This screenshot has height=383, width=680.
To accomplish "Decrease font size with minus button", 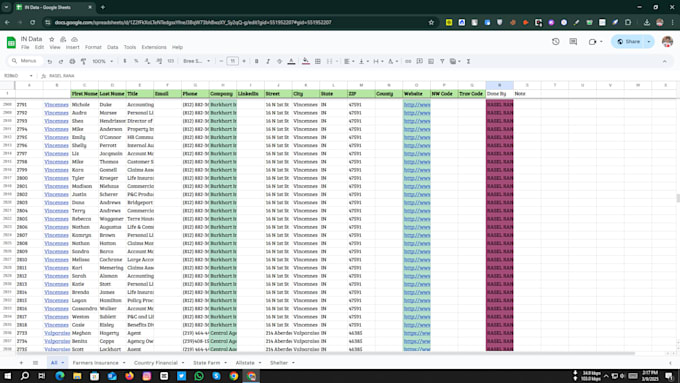I will (221, 61).
